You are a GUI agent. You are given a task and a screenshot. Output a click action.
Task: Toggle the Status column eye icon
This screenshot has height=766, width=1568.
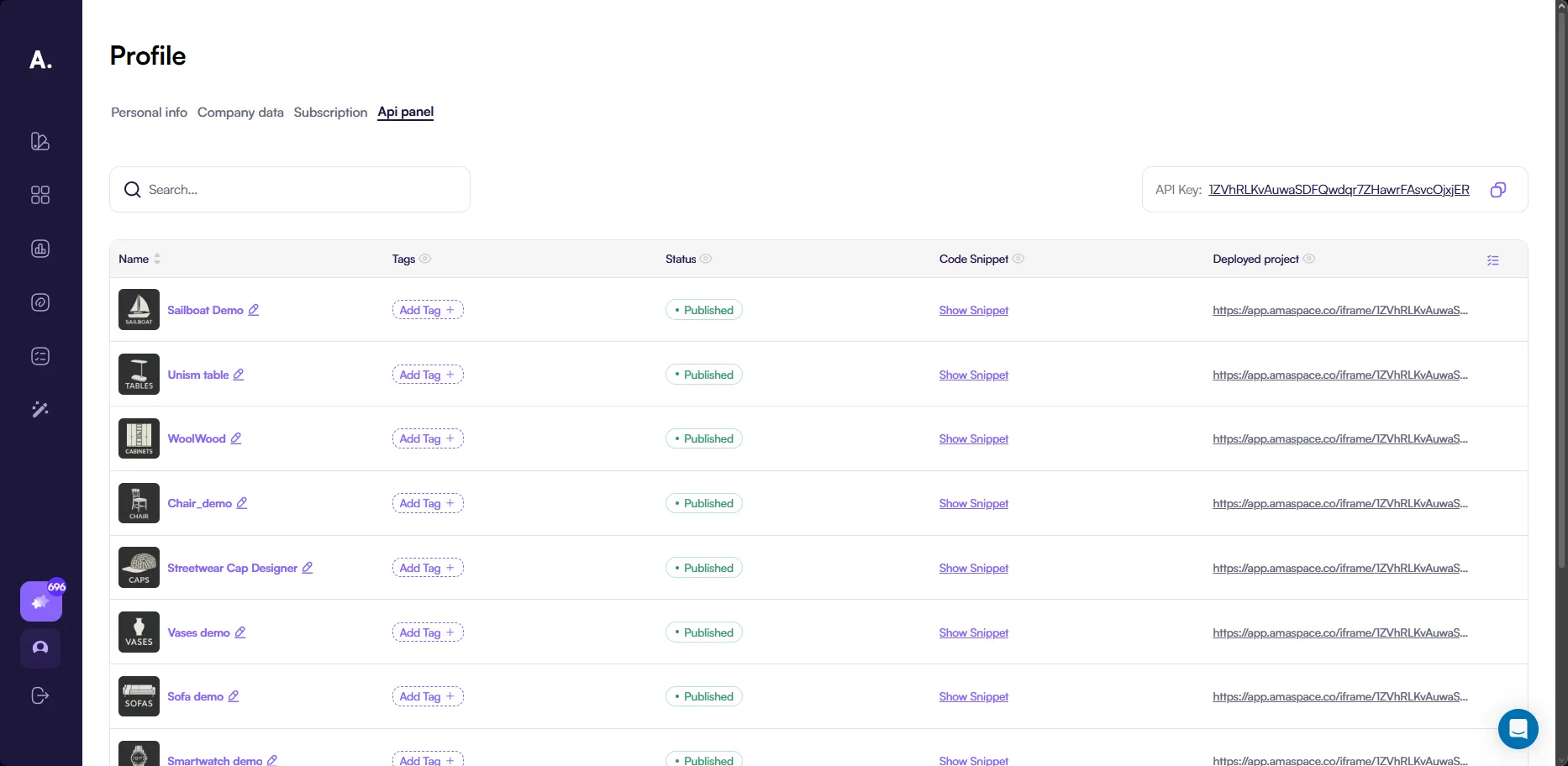click(x=706, y=259)
